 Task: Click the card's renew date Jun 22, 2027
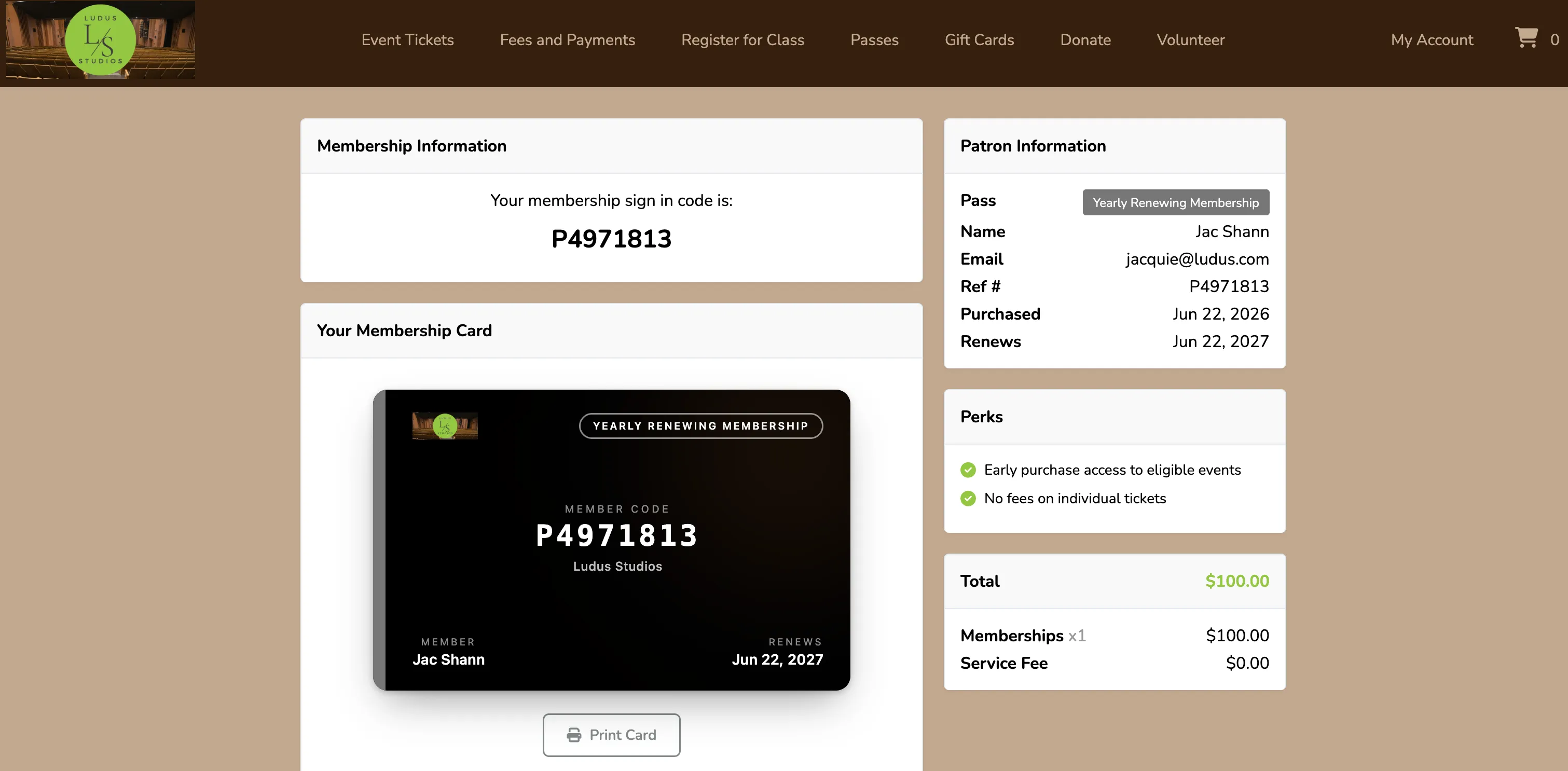point(777,659)
